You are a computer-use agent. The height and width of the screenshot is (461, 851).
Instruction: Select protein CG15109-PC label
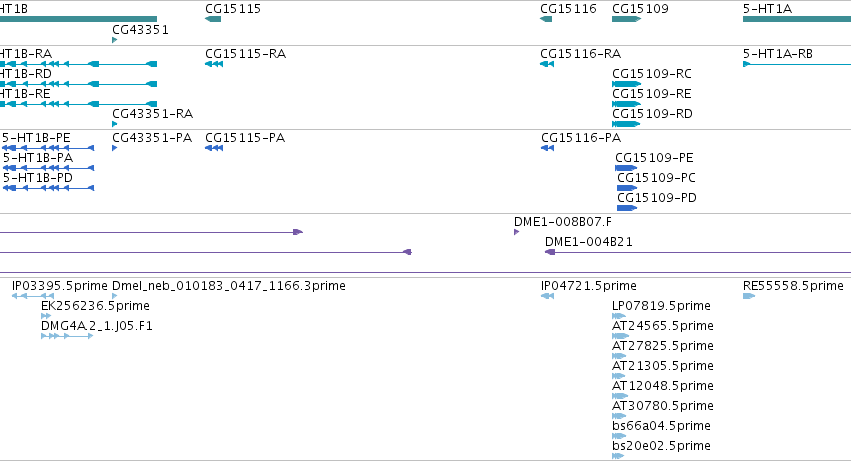[656, 178]
